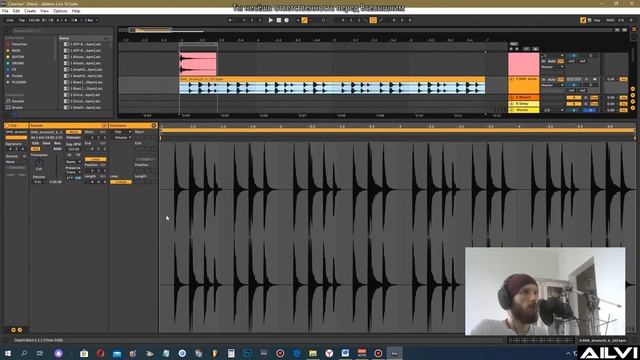Click the arrangement overview bar

(x=365, y=30)
